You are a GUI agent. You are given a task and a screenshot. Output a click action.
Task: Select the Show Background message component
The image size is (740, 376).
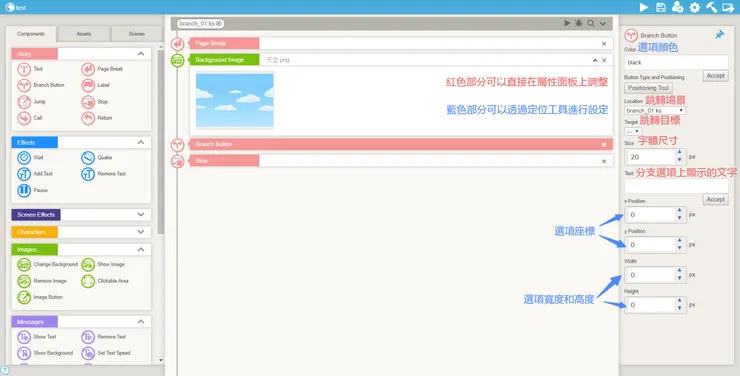tap(46, 353)
